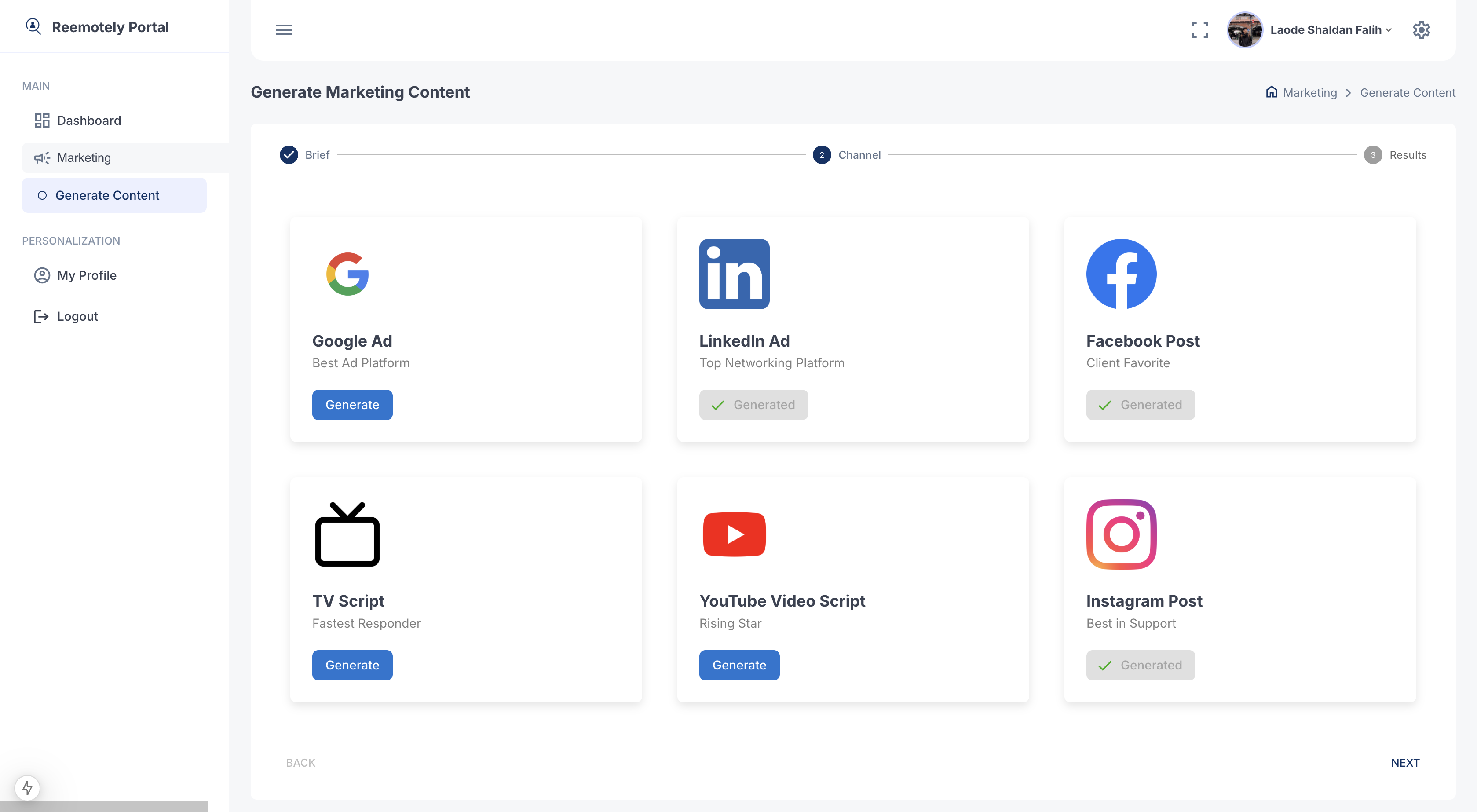Generate the Google Ad content
The image size is (1477, 812).
[352, 405]
